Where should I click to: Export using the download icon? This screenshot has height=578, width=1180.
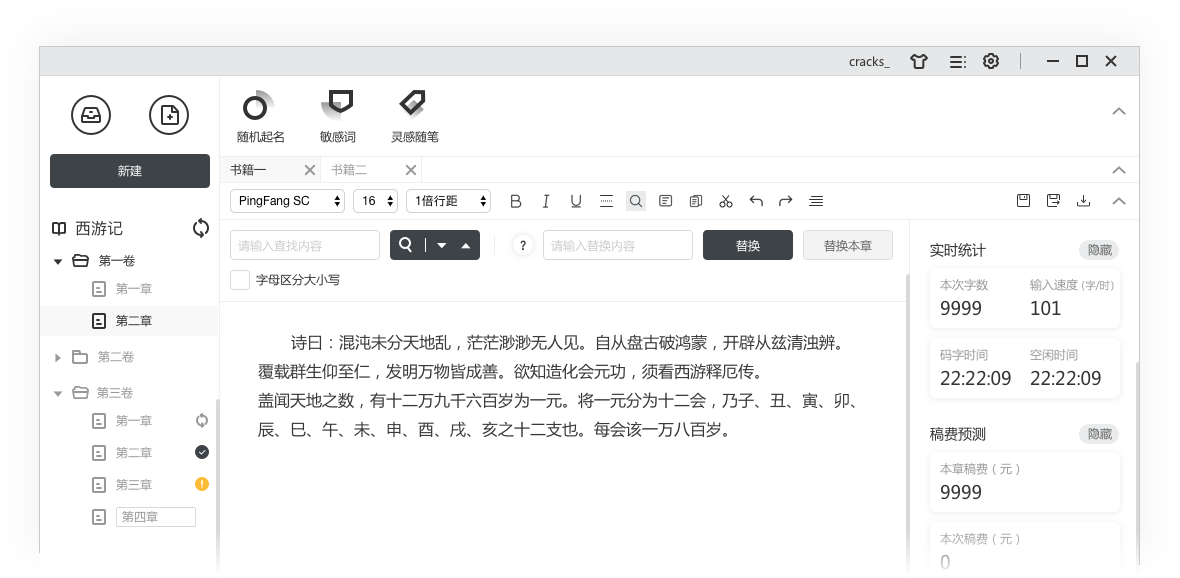[1084, 200]
